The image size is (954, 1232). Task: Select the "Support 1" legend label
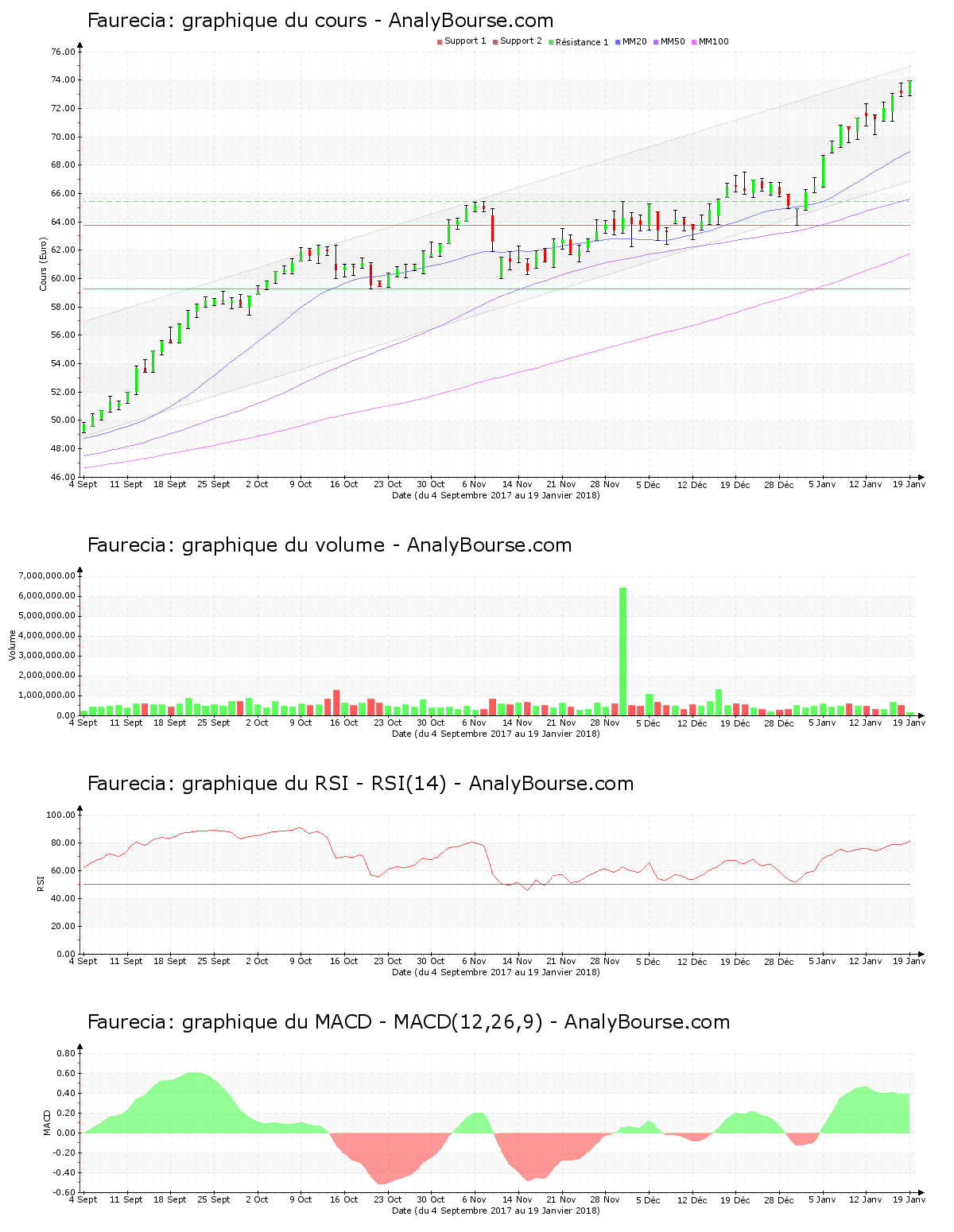(x=465, y=41)
